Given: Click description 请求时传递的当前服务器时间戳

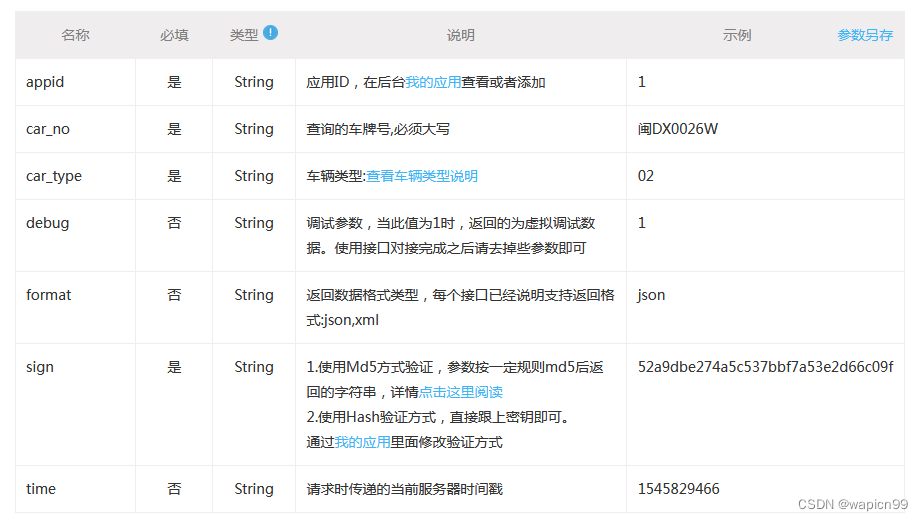Looking at the screenshot, I should pos(404,489).
